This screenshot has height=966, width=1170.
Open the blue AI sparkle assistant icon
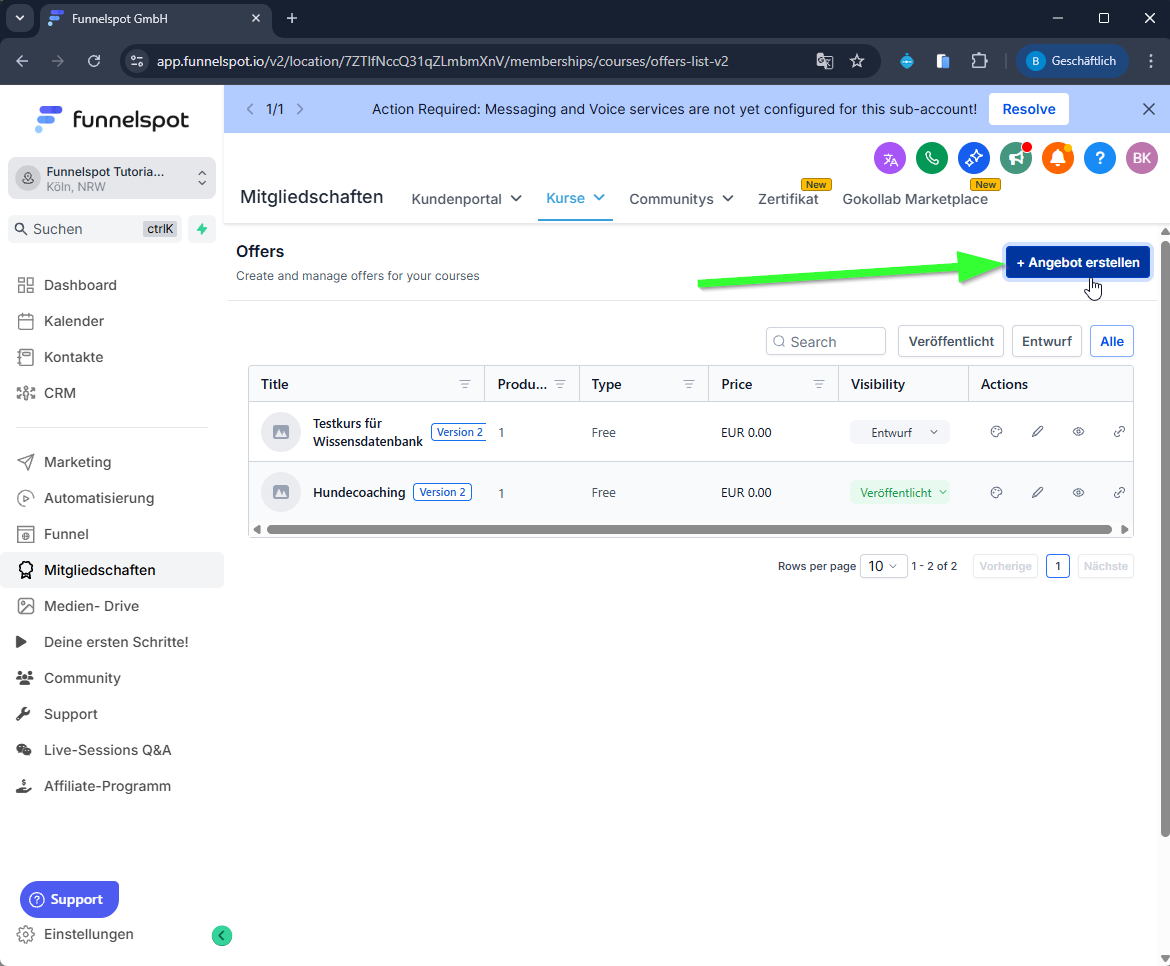pyautogui.click(x=974, y=158)
